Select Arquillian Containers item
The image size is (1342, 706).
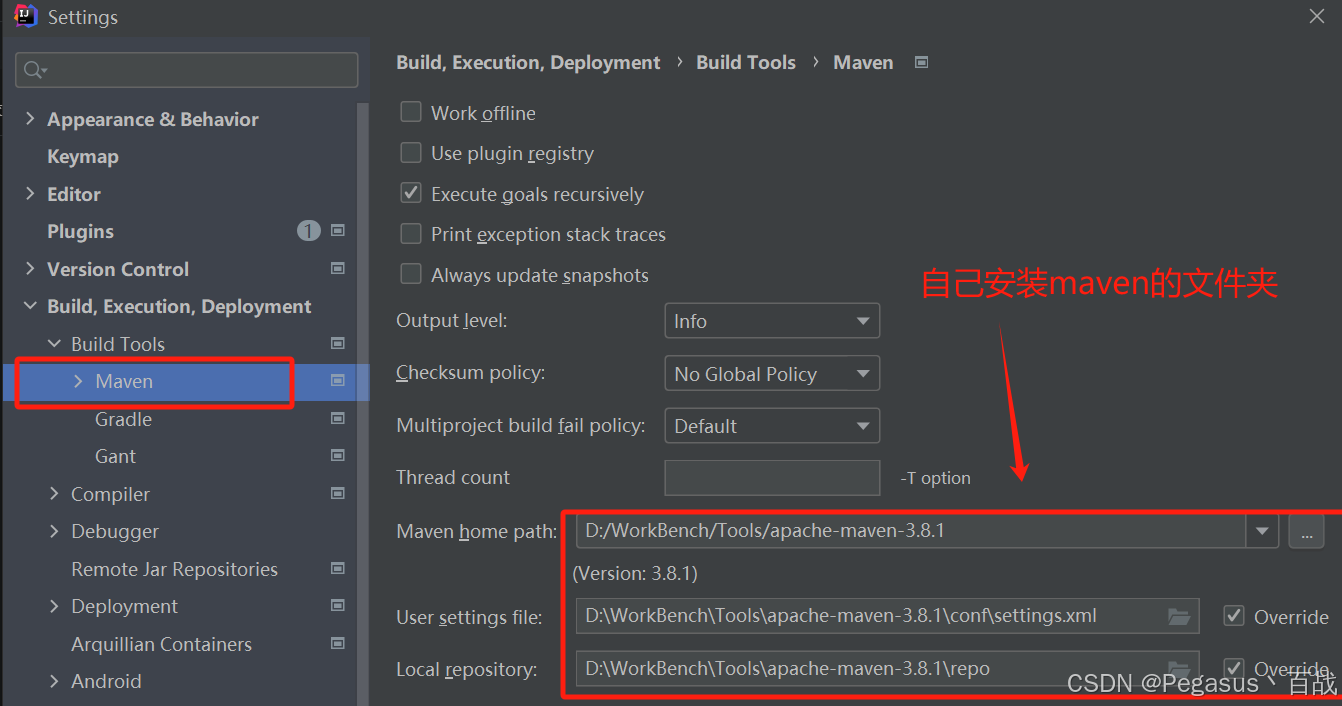(161, 644)
